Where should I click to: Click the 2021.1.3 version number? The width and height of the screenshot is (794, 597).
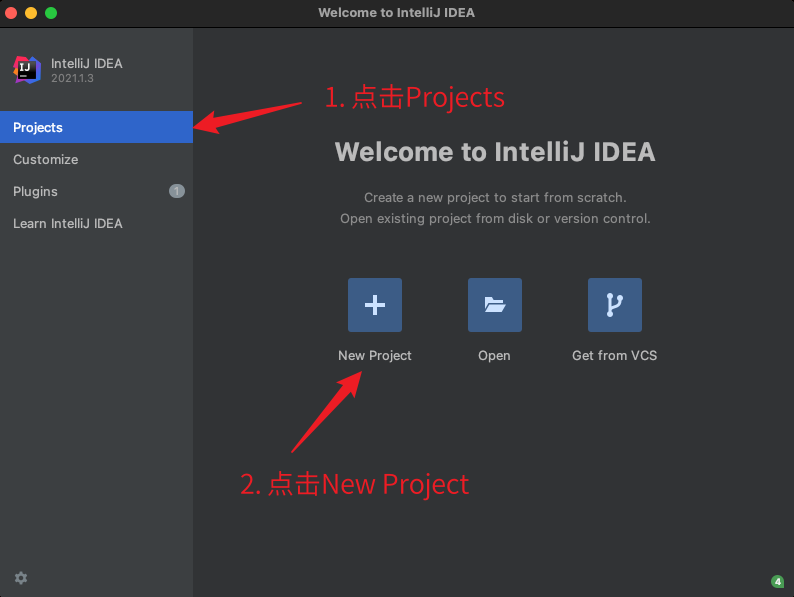click(x=72, y=78)
